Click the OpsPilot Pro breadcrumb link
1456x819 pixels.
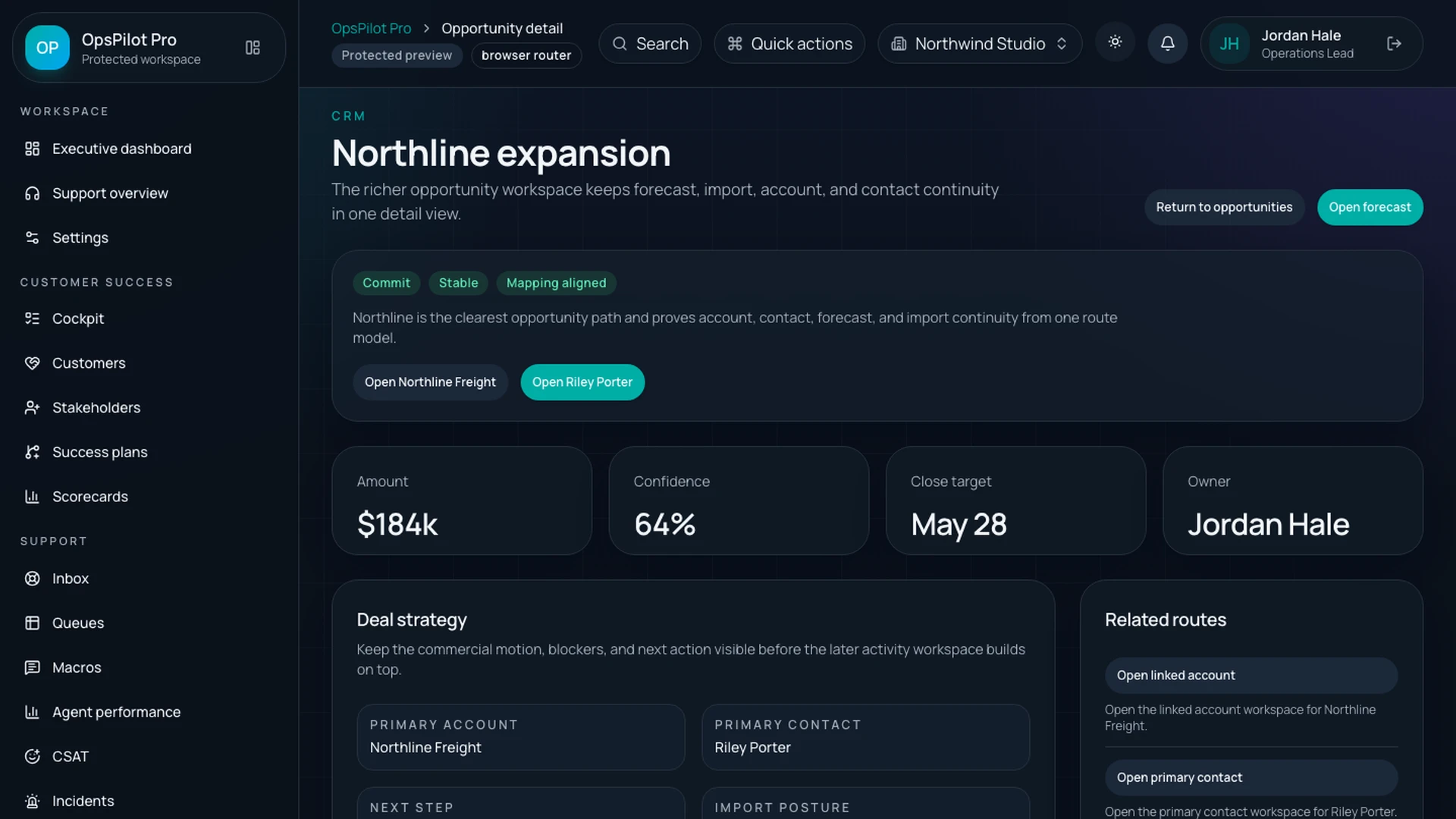click(371, 28)
